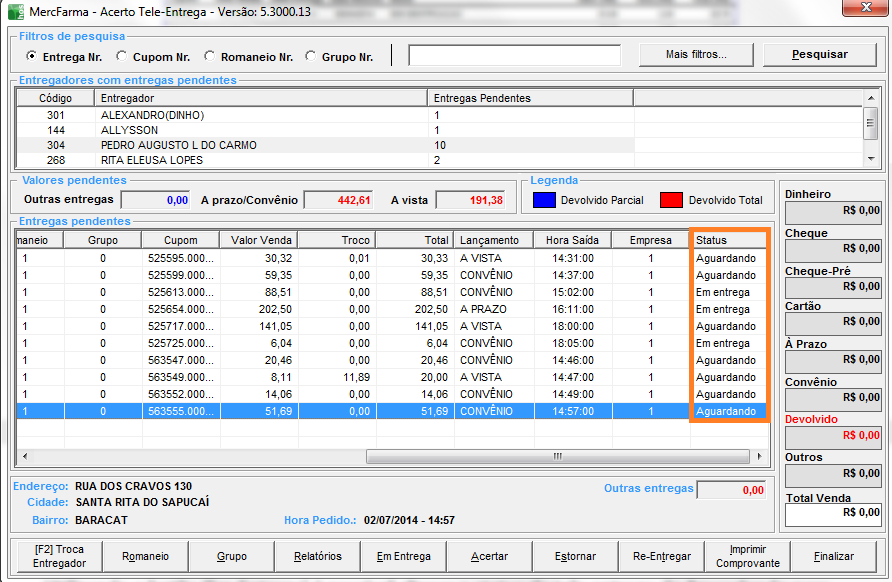Select delivery row with cupom 525654

pos(180,309)
